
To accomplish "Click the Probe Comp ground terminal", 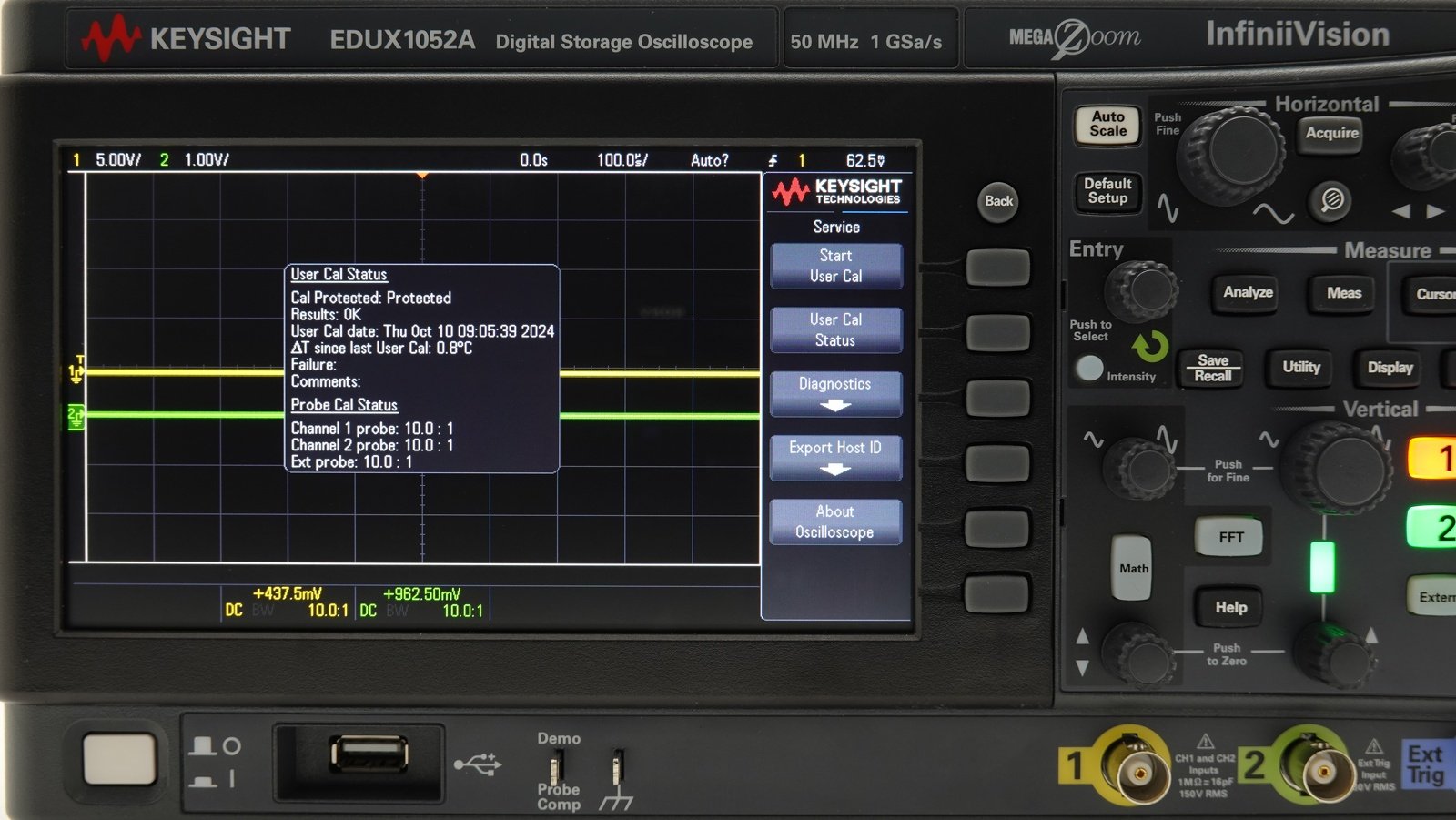I will pyautogui.click(x=618, y=769).
